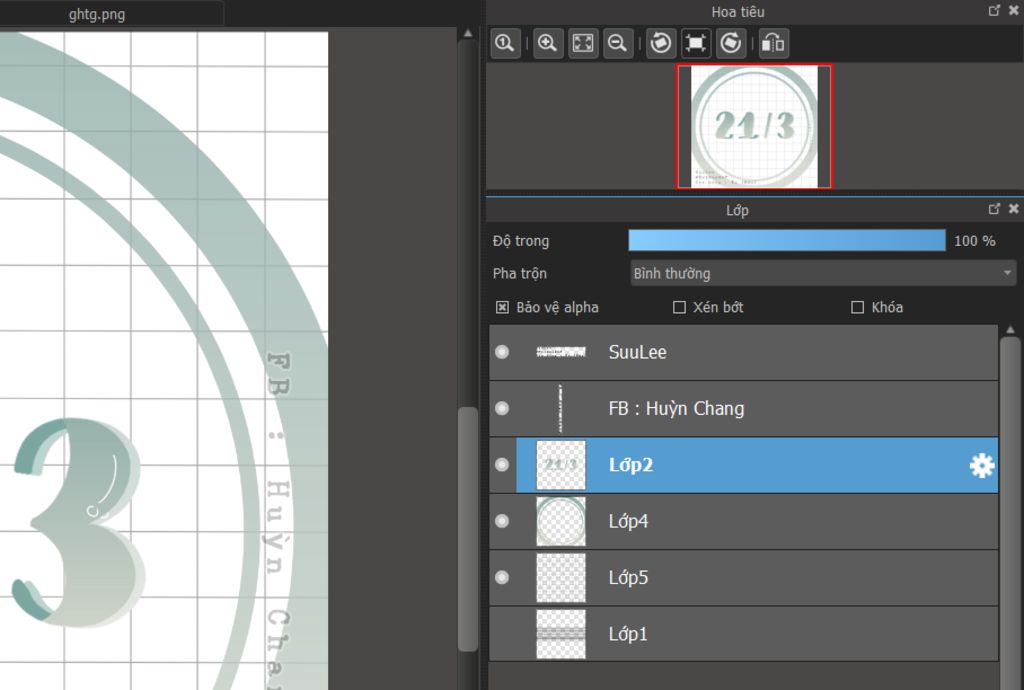Adjust the Độ trong opacity slider
This screenshot has width=1024, height=690.
(x=786, y=240)
